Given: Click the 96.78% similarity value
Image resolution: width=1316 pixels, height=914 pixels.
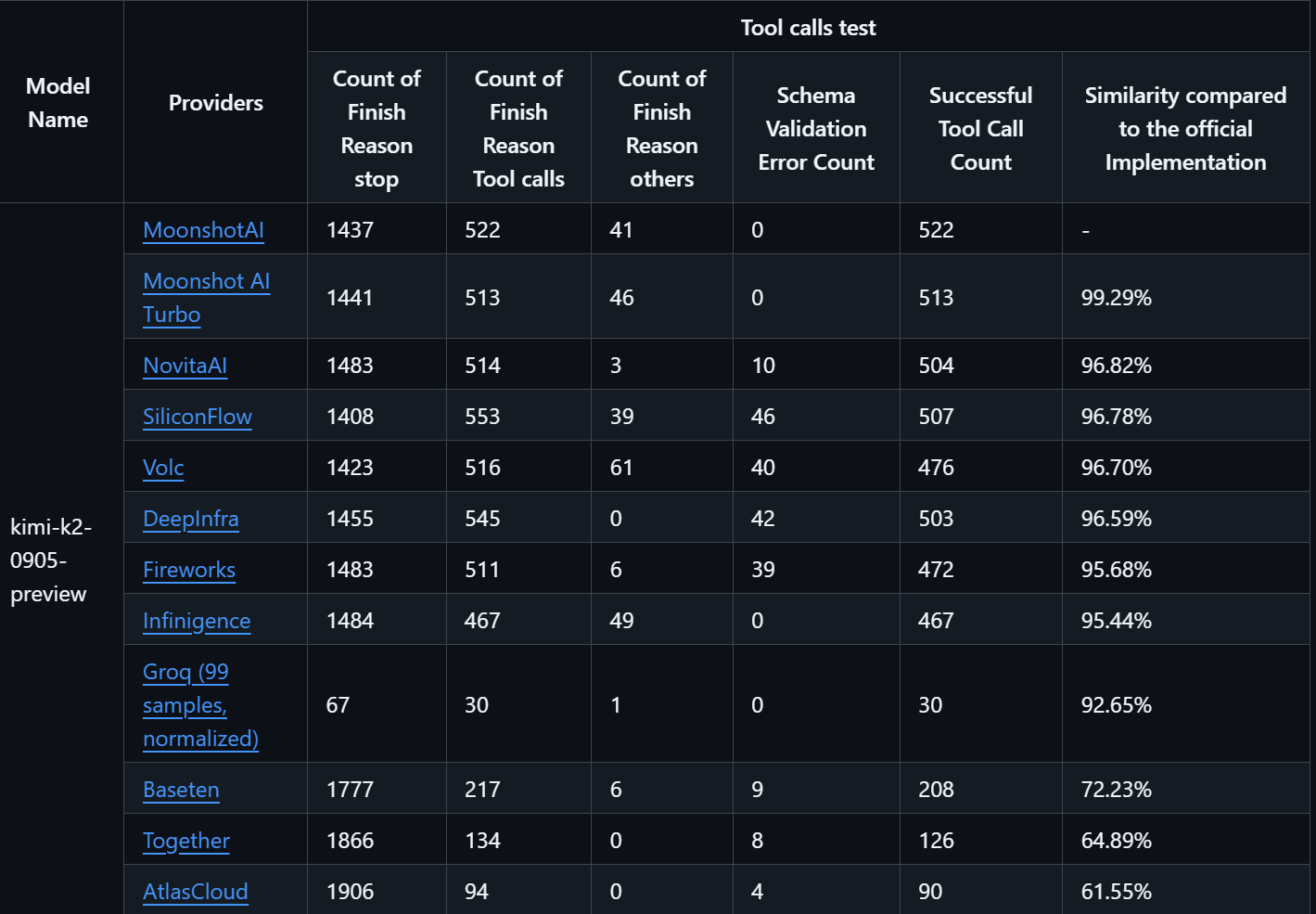Looking at the screenshot, I should point(1117,417).
